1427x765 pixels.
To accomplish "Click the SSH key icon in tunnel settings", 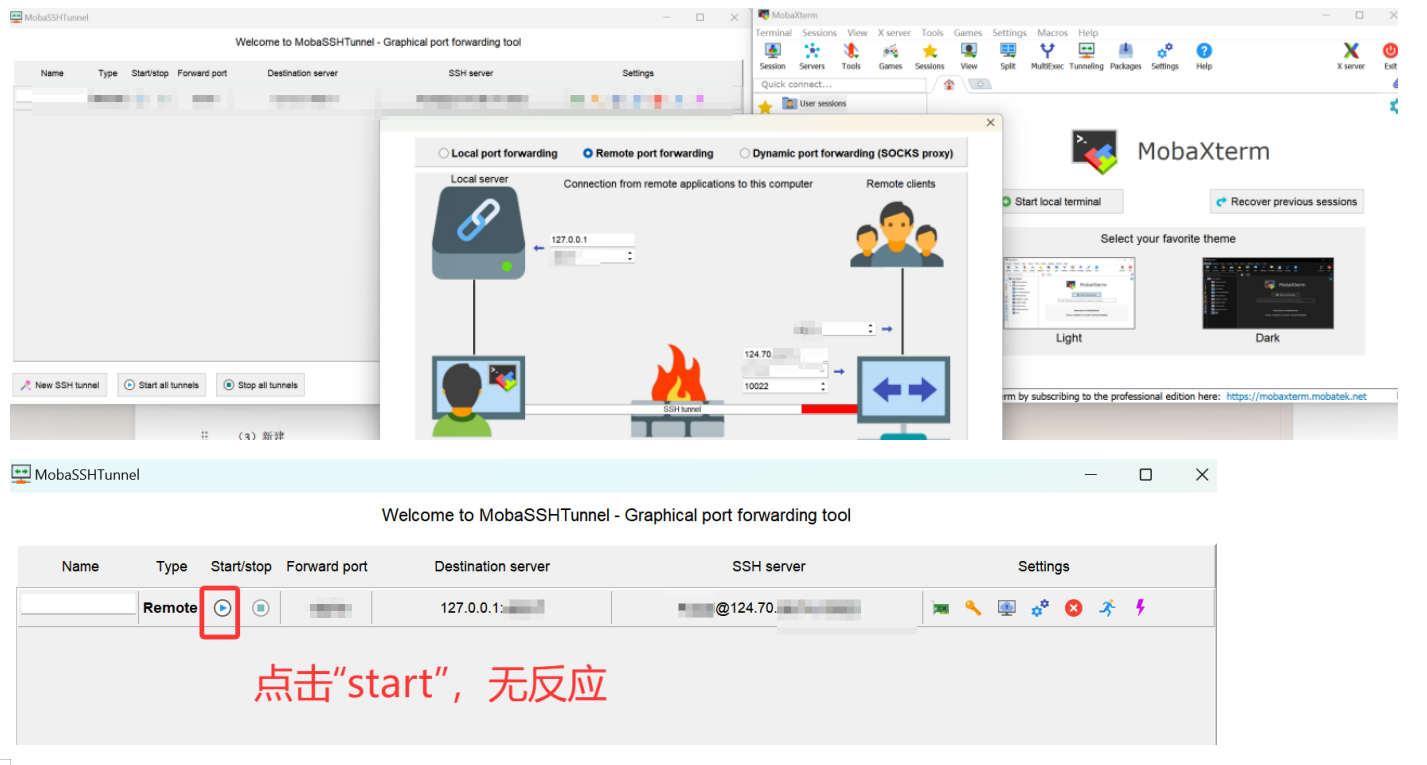I will click(973, 608).
